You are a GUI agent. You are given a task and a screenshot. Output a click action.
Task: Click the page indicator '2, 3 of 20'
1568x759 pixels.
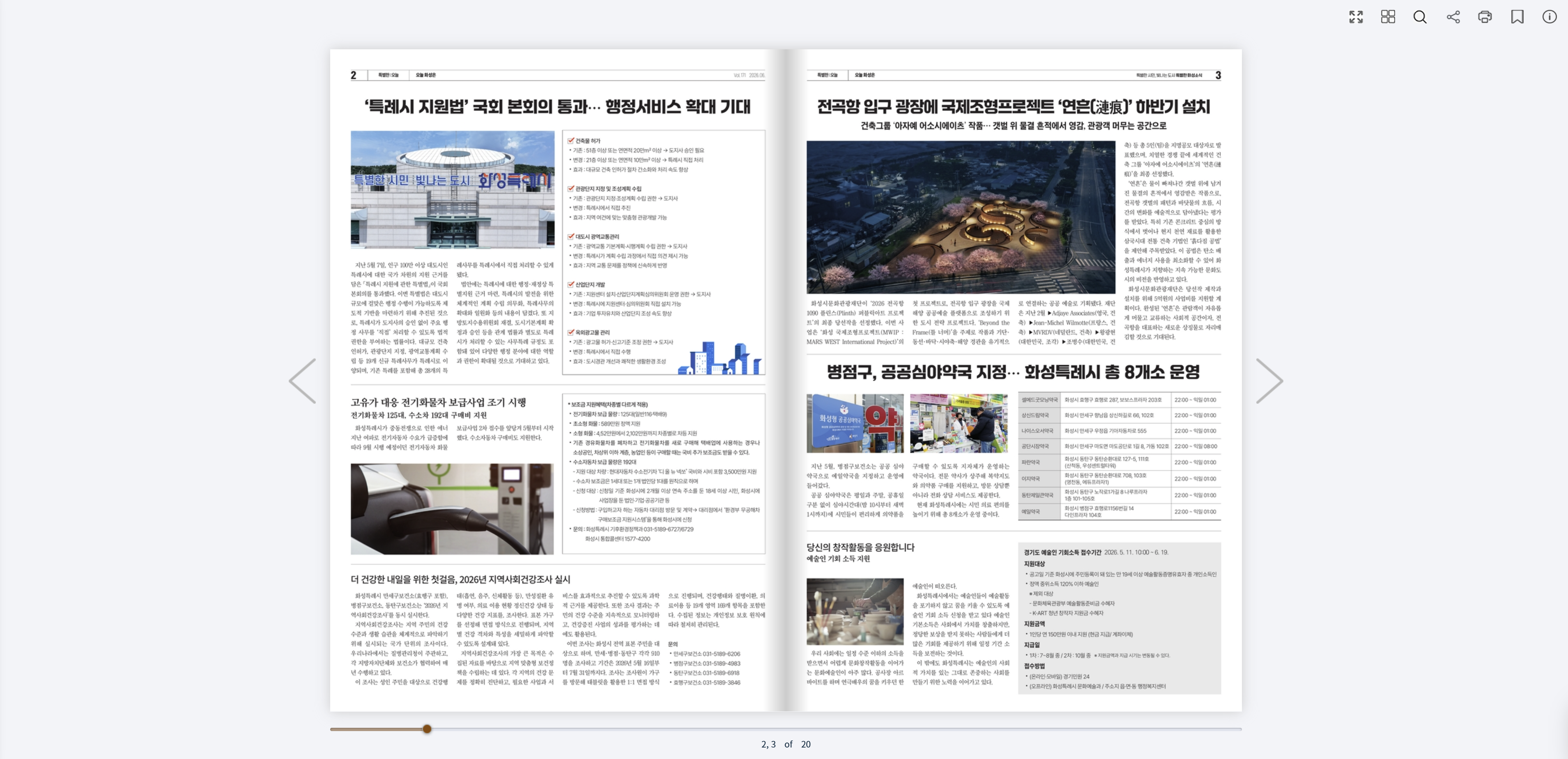coord(786,744)
